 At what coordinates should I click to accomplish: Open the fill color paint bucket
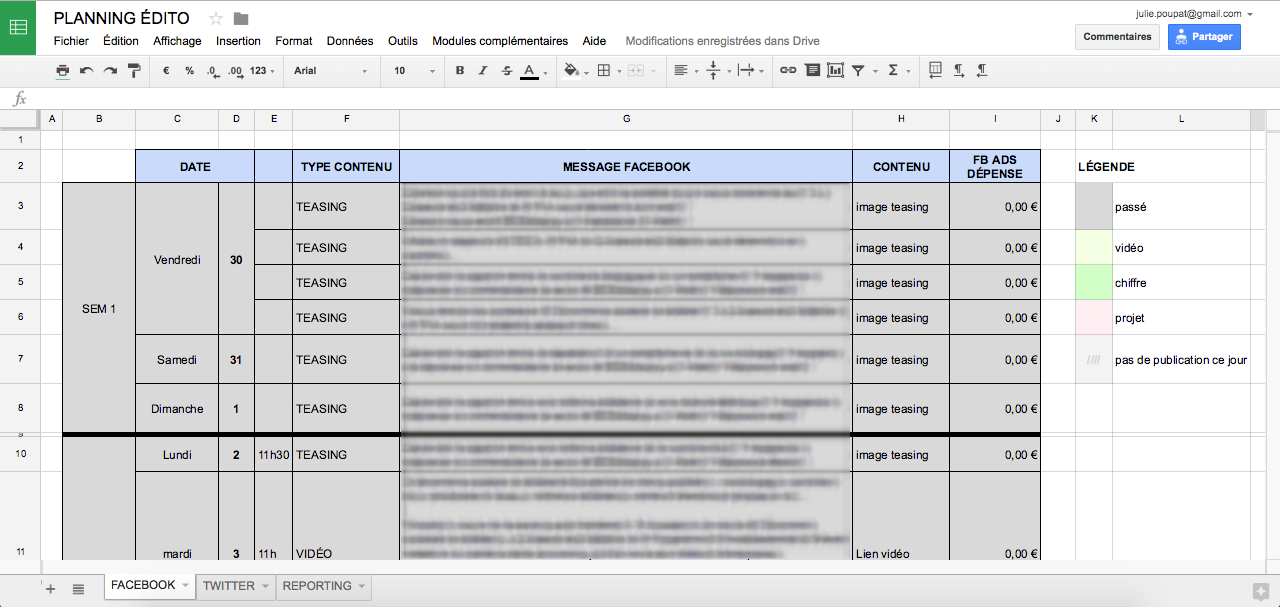pyautogui.click(x=571, y=71)
